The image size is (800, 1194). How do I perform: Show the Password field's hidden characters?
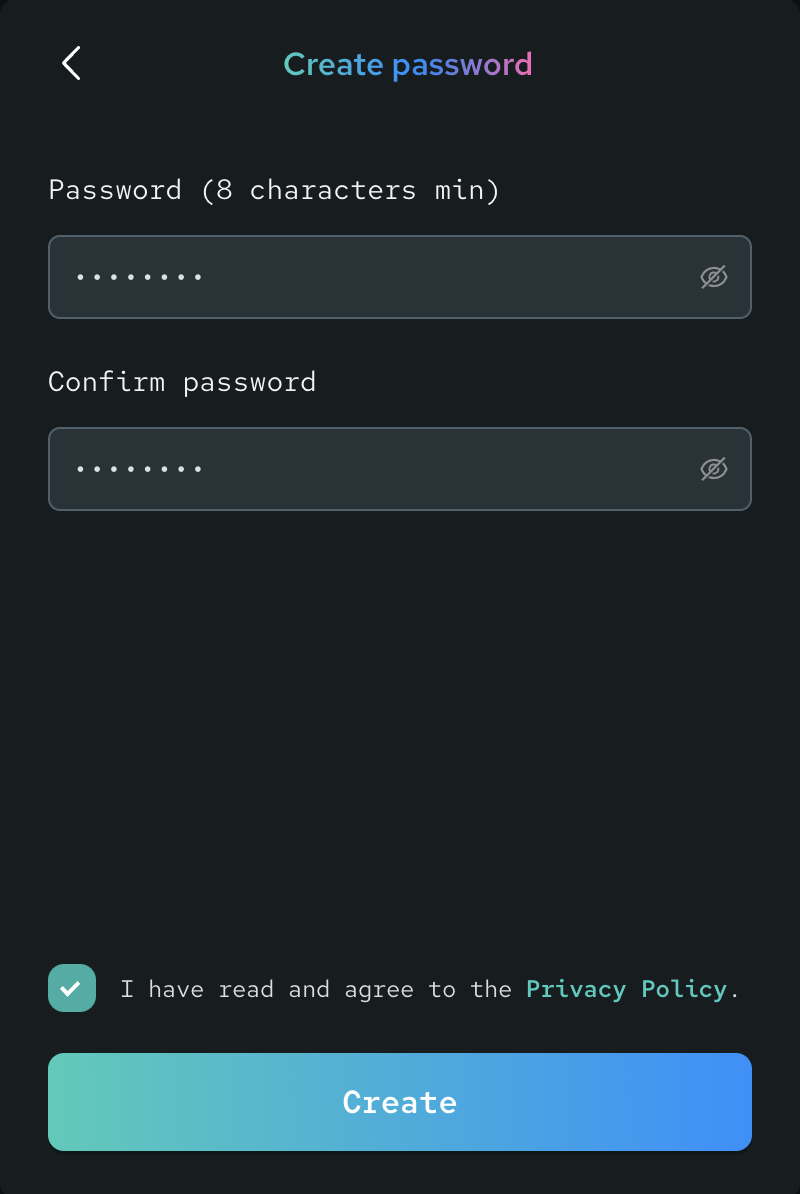[713, 277]
